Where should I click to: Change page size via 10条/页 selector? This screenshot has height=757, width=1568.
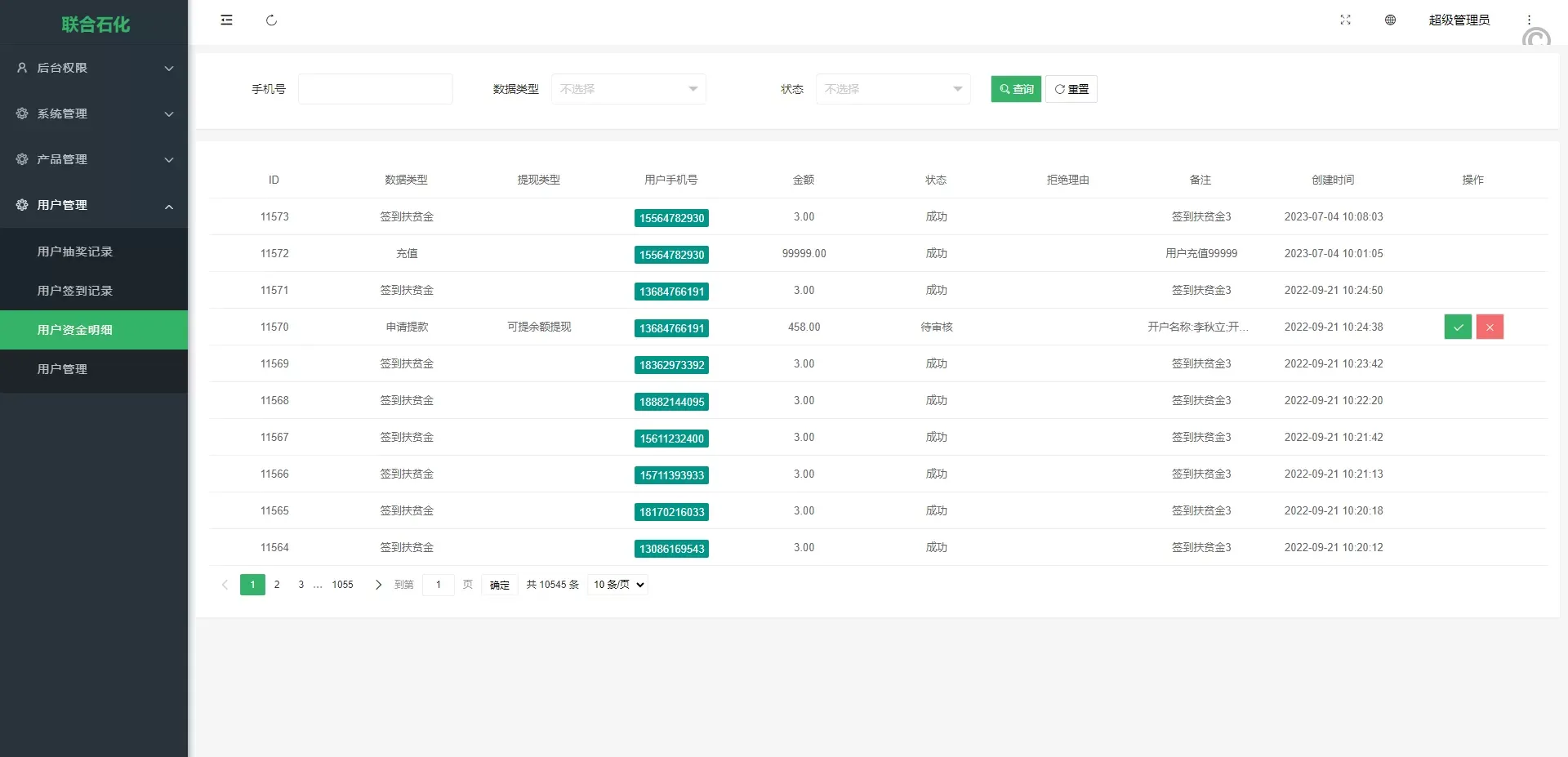pyautogui.click(x=617, y=585)
